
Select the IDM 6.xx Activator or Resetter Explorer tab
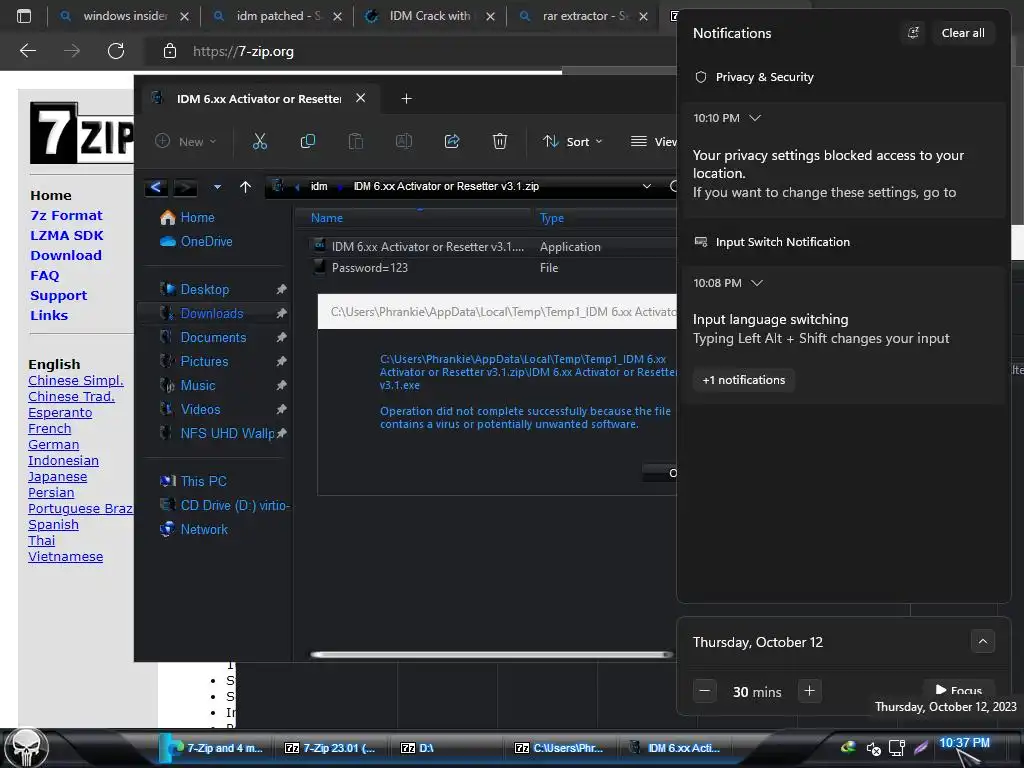[259, 99]
